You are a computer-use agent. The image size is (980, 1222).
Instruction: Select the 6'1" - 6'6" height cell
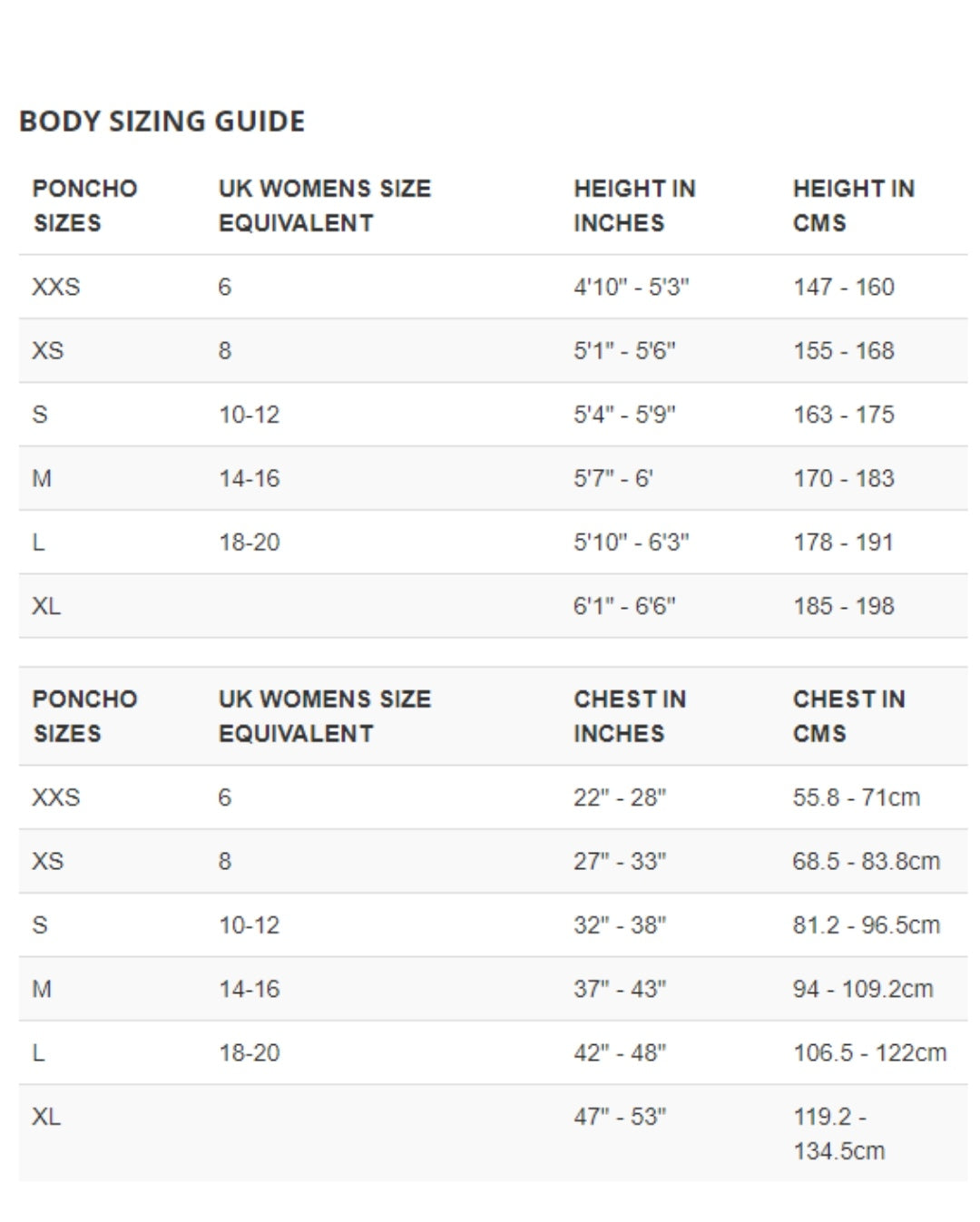[624, 606]
